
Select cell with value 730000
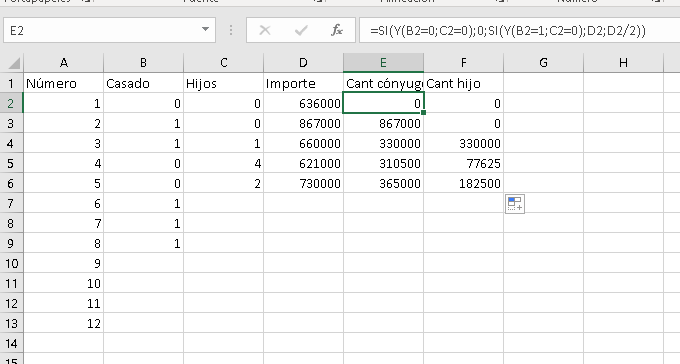point(303,183)
